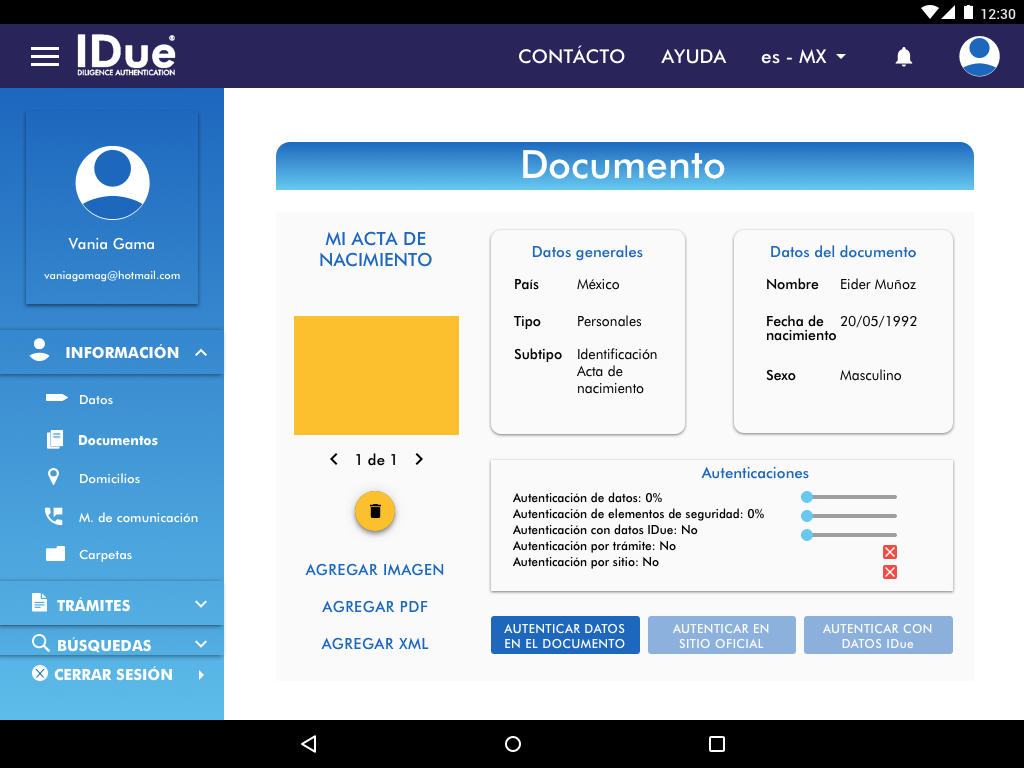Expand the TRÁMITES section

click(x=201, y=605)
